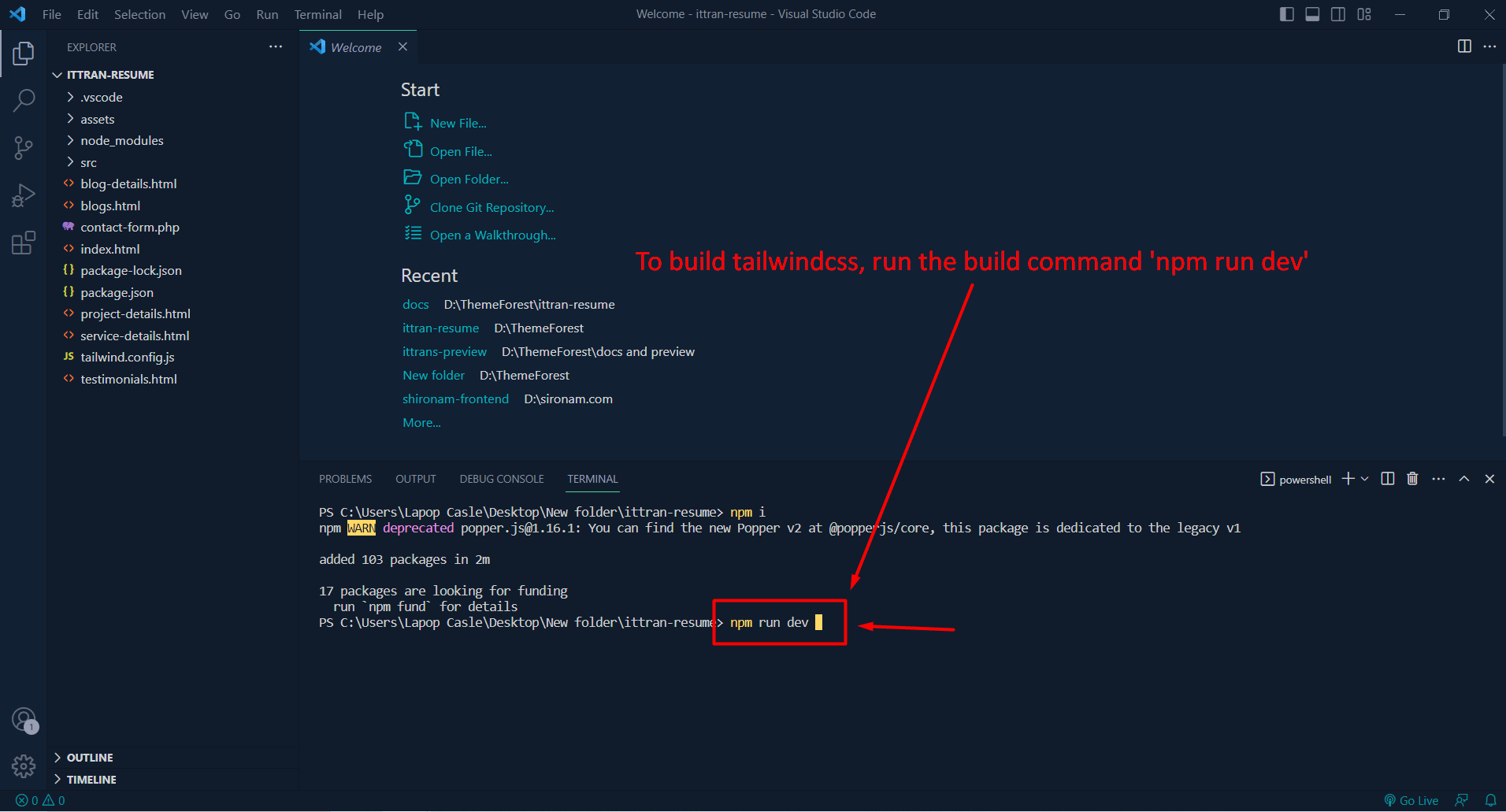Screen dimensions: 1506x812
Task: Open service-details.html file
Action: point(173,336)
